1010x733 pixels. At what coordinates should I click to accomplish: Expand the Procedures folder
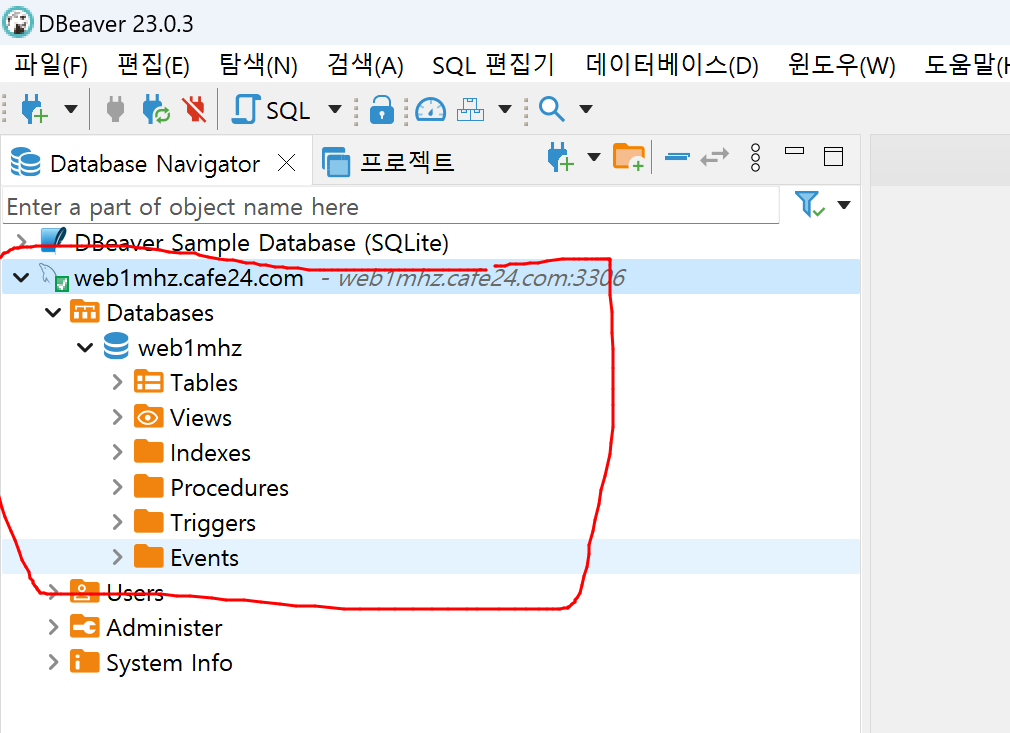pos(117,488)
